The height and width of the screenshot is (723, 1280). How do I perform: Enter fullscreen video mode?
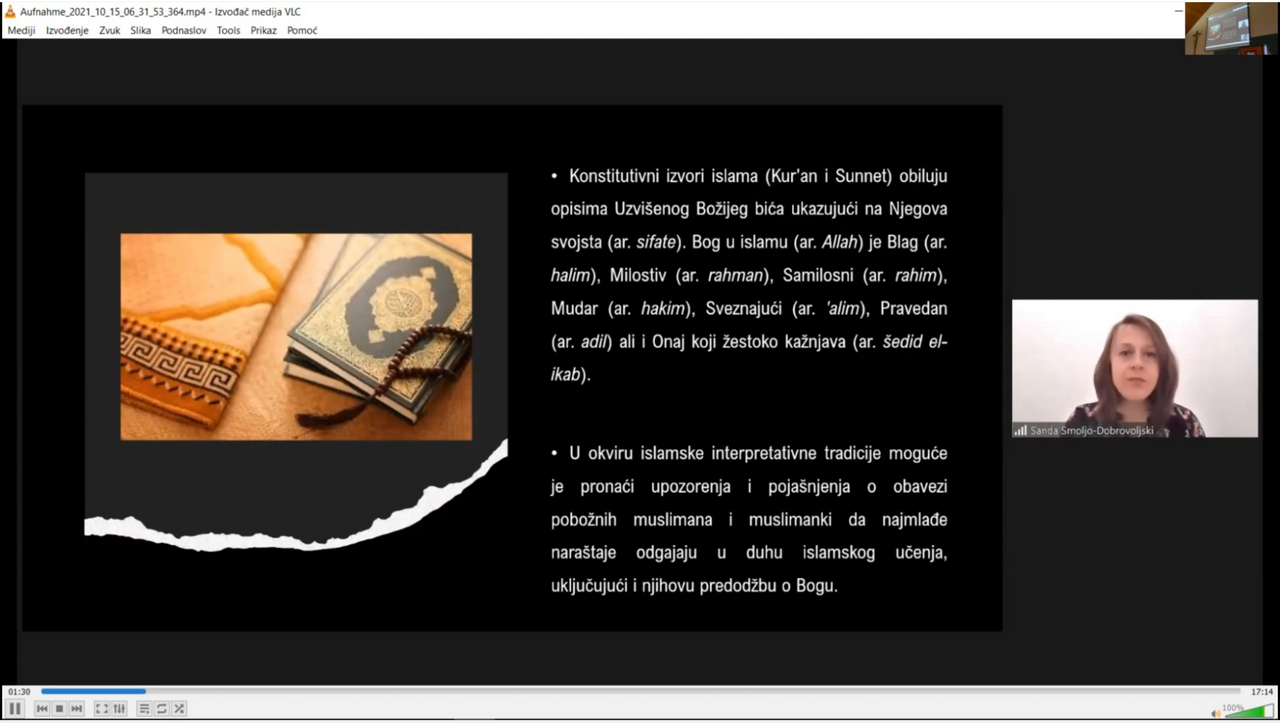click(x=102, y=709)
